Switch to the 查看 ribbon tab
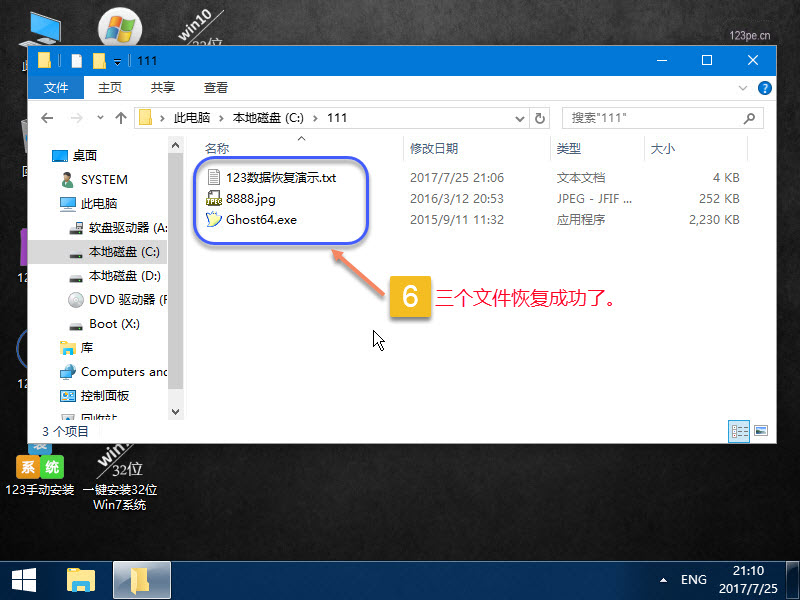 pyautogui.click(x=216, y=88)
